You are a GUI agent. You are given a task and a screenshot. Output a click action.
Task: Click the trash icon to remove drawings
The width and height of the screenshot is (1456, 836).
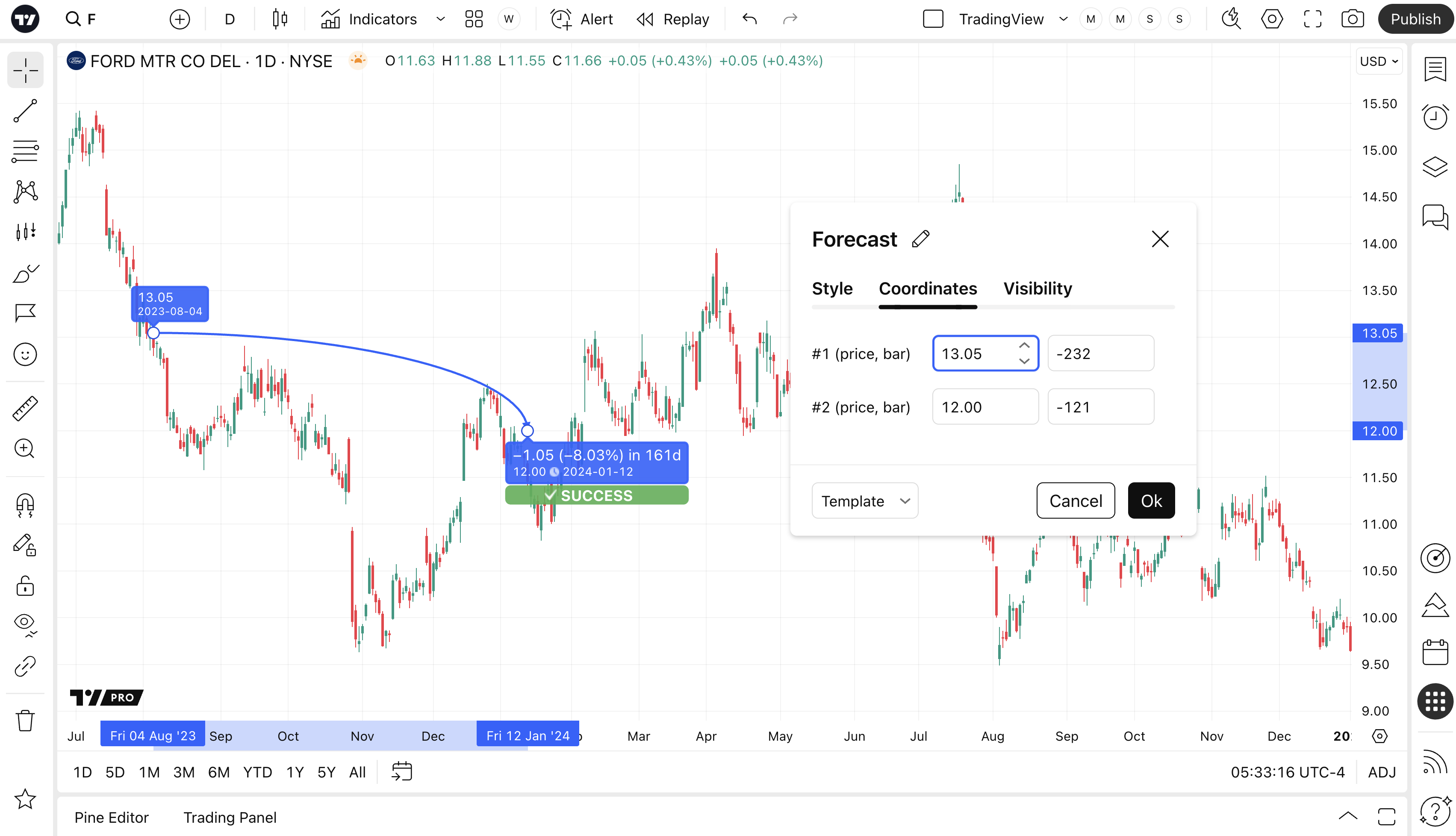coord(25,720)
